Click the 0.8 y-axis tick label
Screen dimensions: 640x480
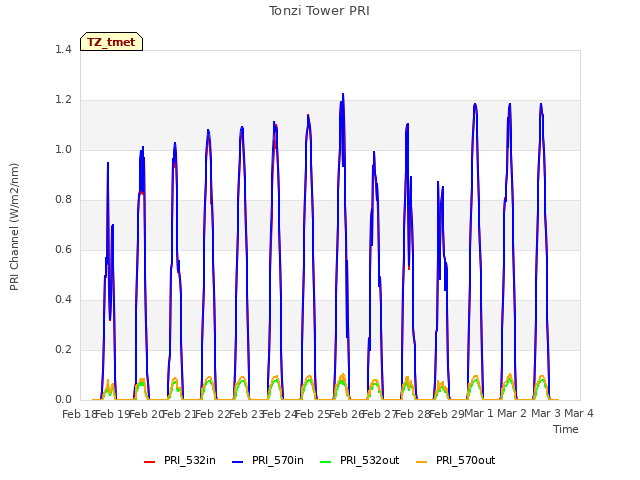(63, 200)
